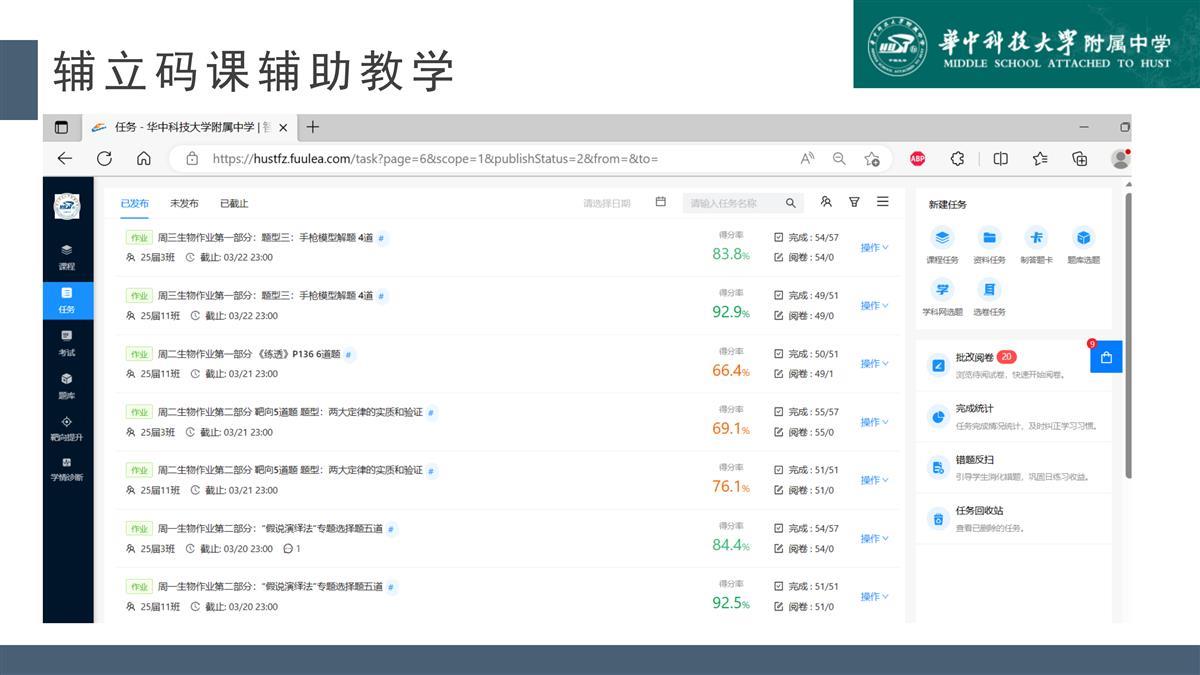Refresh the browser page
The image size is (1200, 675).
[104, 158]
